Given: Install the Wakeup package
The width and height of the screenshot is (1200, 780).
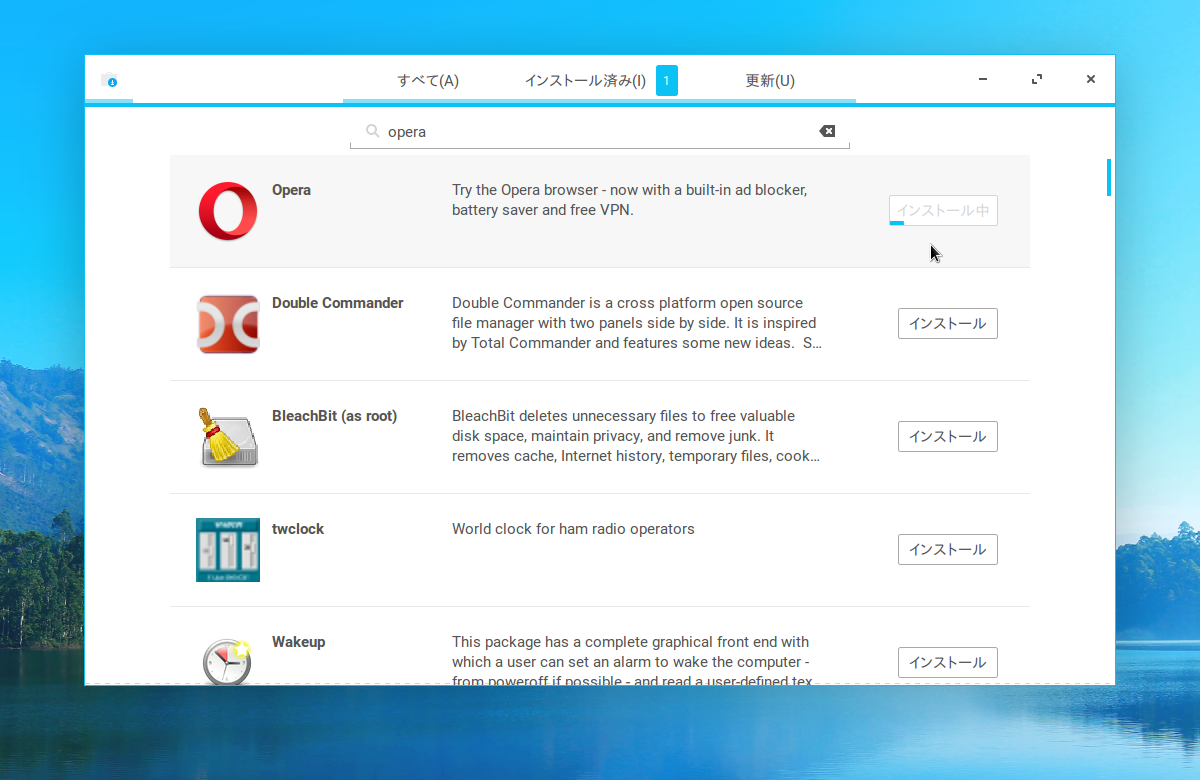Looking at the screenshot, I should (948, 663).
